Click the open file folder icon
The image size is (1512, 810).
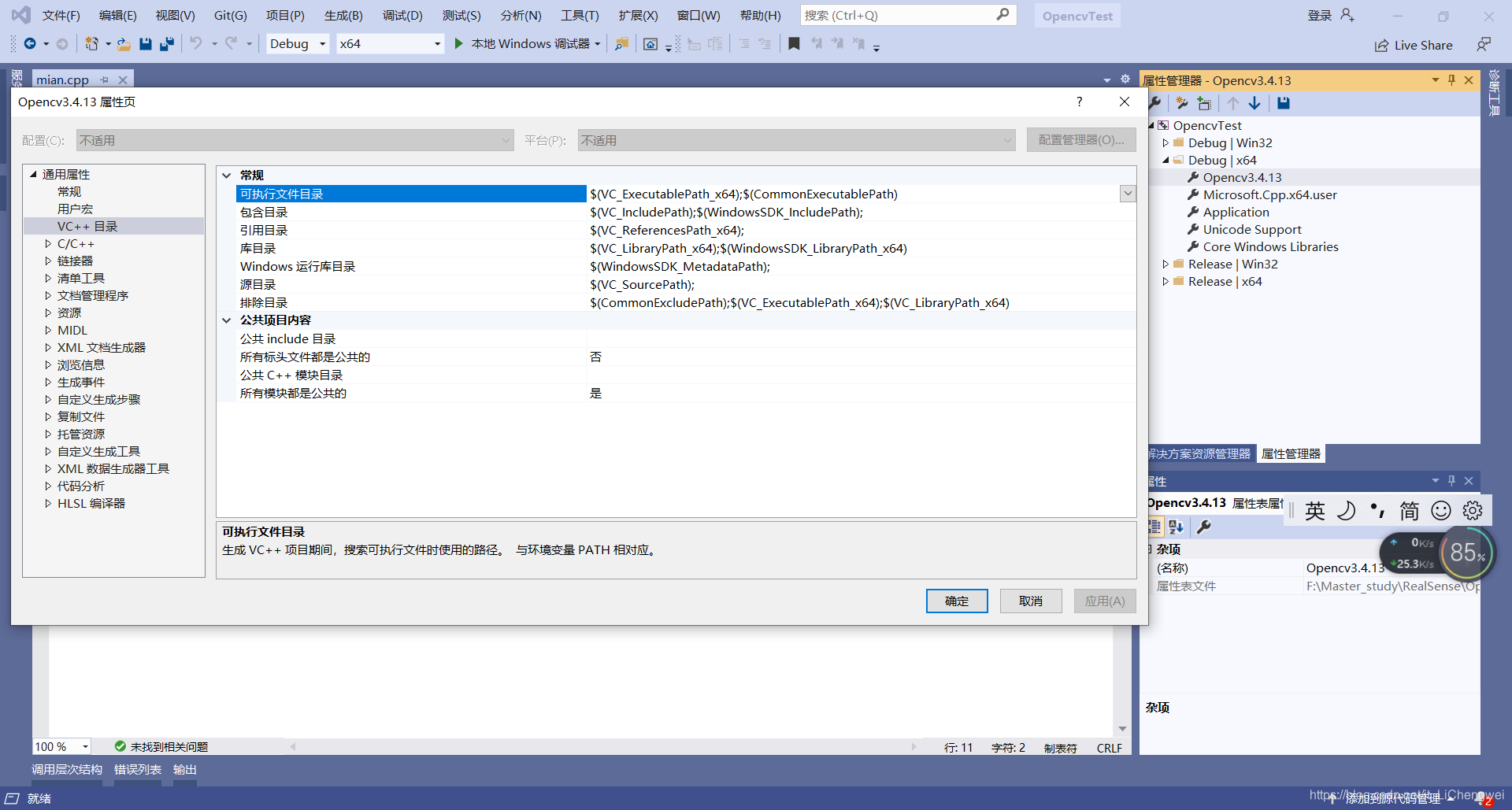tap(124, 44)
